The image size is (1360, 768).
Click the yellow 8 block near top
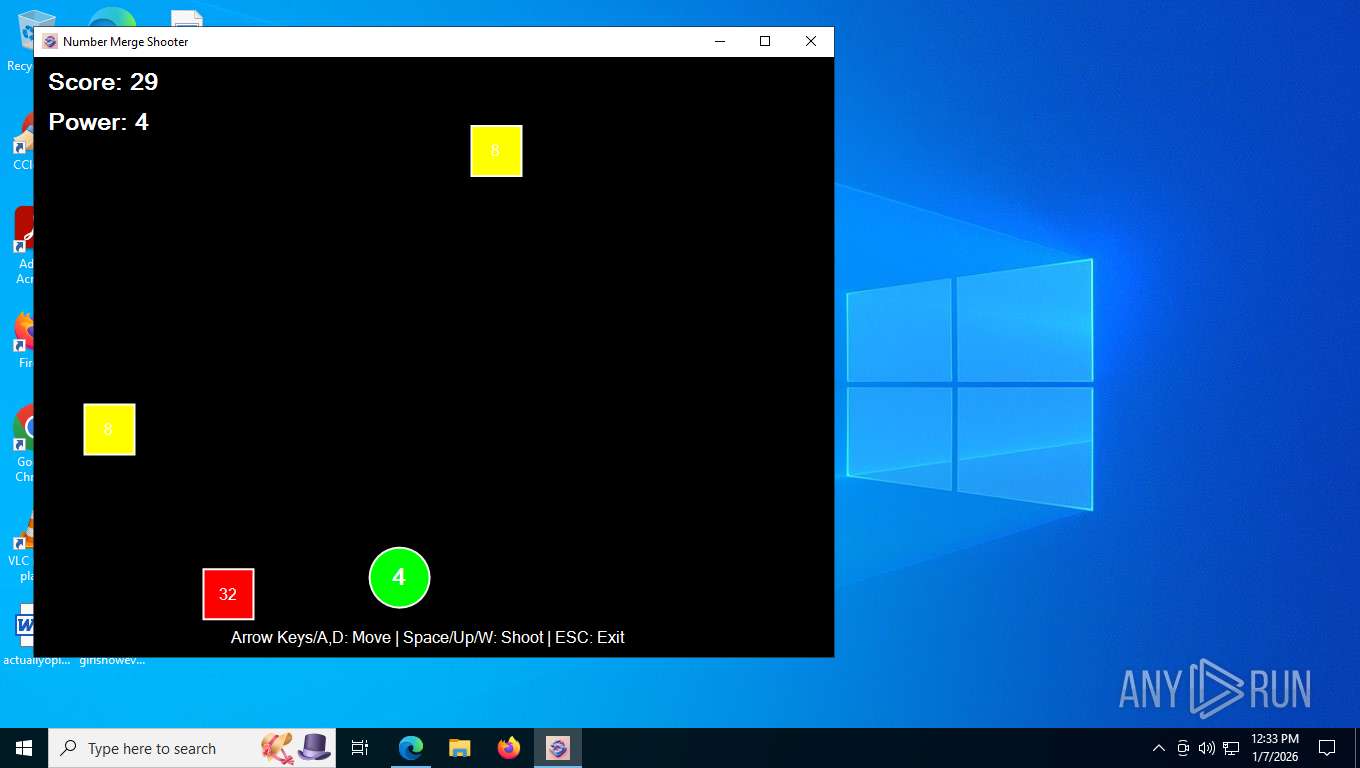tap(496, 151)
